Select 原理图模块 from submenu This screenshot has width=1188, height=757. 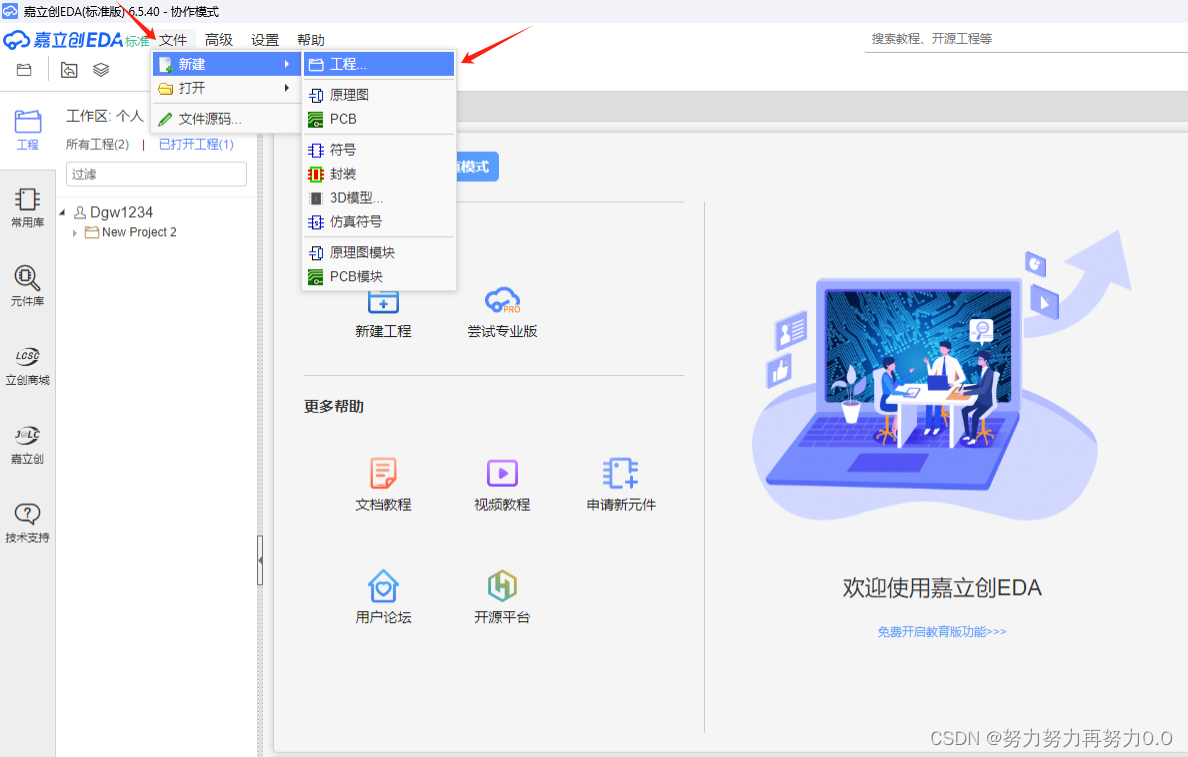[x=379, y=252]
